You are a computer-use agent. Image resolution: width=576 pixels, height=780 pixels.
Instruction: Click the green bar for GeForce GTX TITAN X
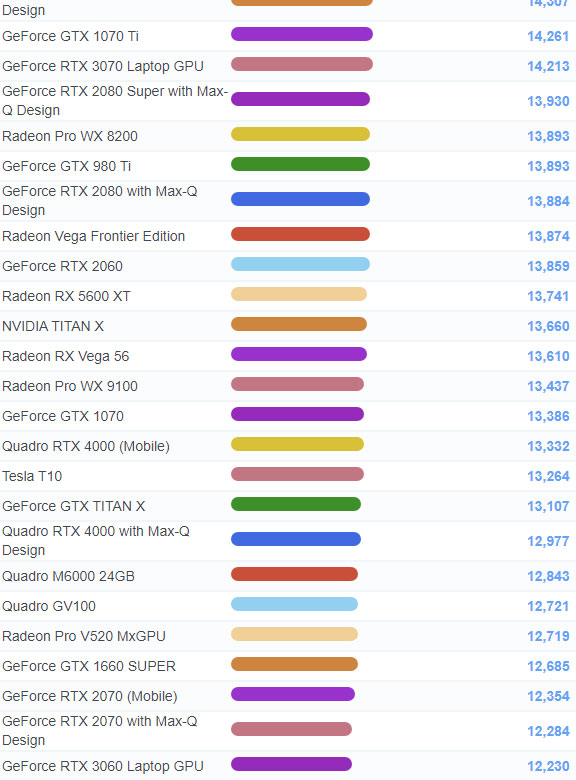tap(296, 504)
